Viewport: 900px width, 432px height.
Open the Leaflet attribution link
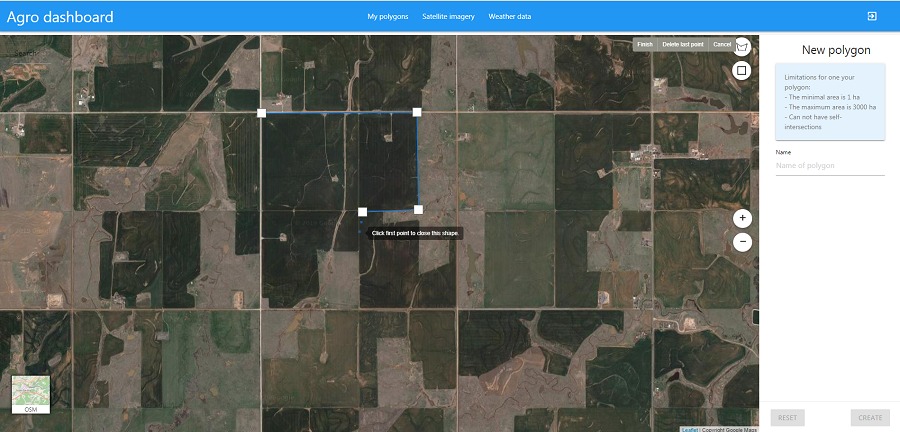point(690,429)
